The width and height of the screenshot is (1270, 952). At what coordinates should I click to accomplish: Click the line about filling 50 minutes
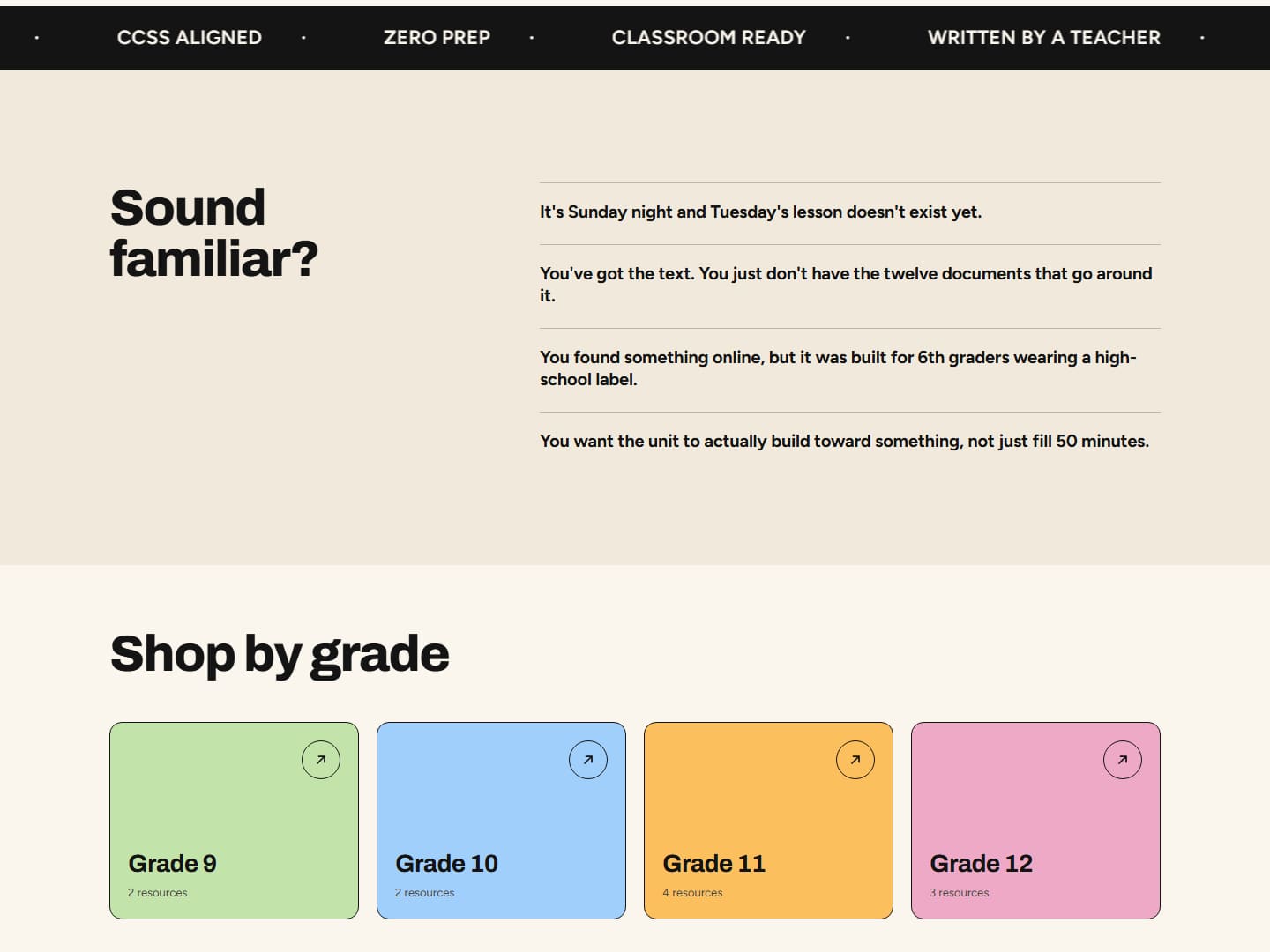coord(844,441)
